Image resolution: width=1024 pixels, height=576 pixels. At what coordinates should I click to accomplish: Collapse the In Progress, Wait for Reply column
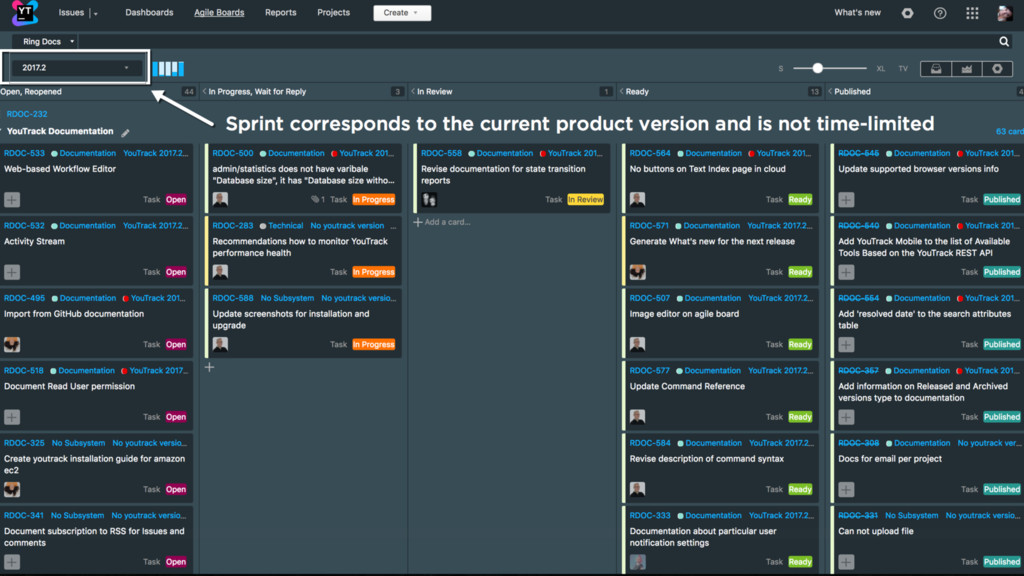point(204,91)
